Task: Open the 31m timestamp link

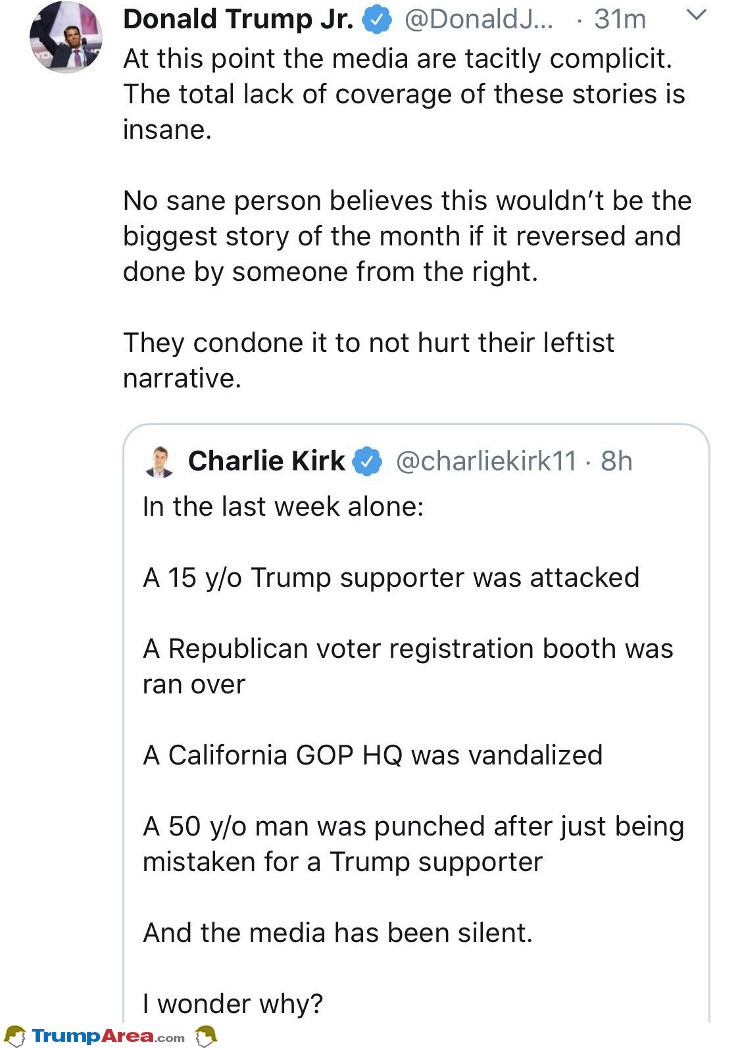Action: (620, 19)
